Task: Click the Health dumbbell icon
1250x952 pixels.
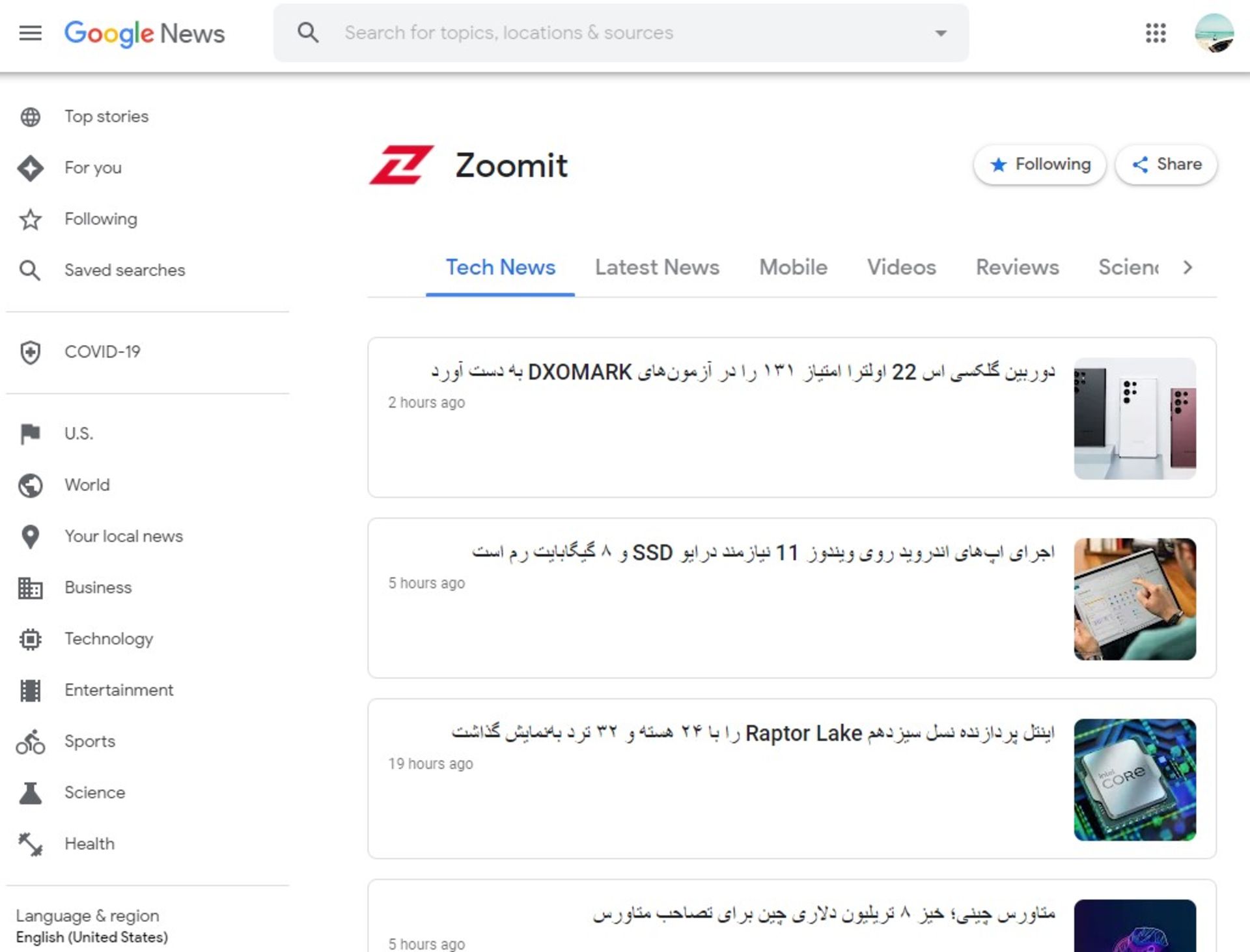Action: coord(30,845)
